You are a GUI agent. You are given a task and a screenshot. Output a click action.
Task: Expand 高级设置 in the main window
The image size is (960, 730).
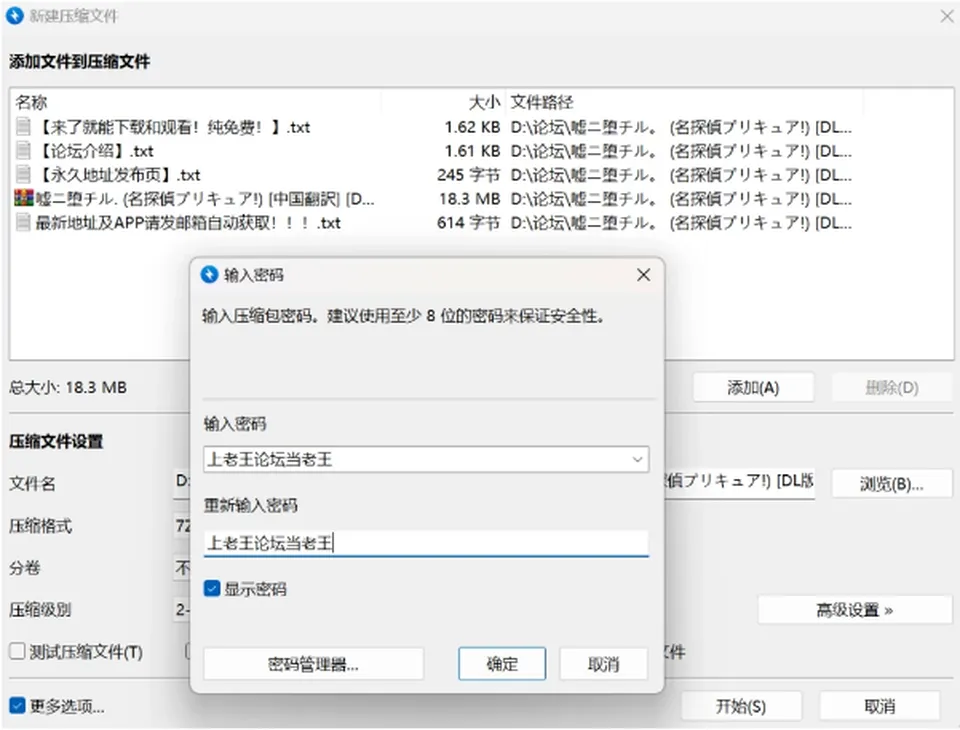pyautogui.click(x=855, y=610)
